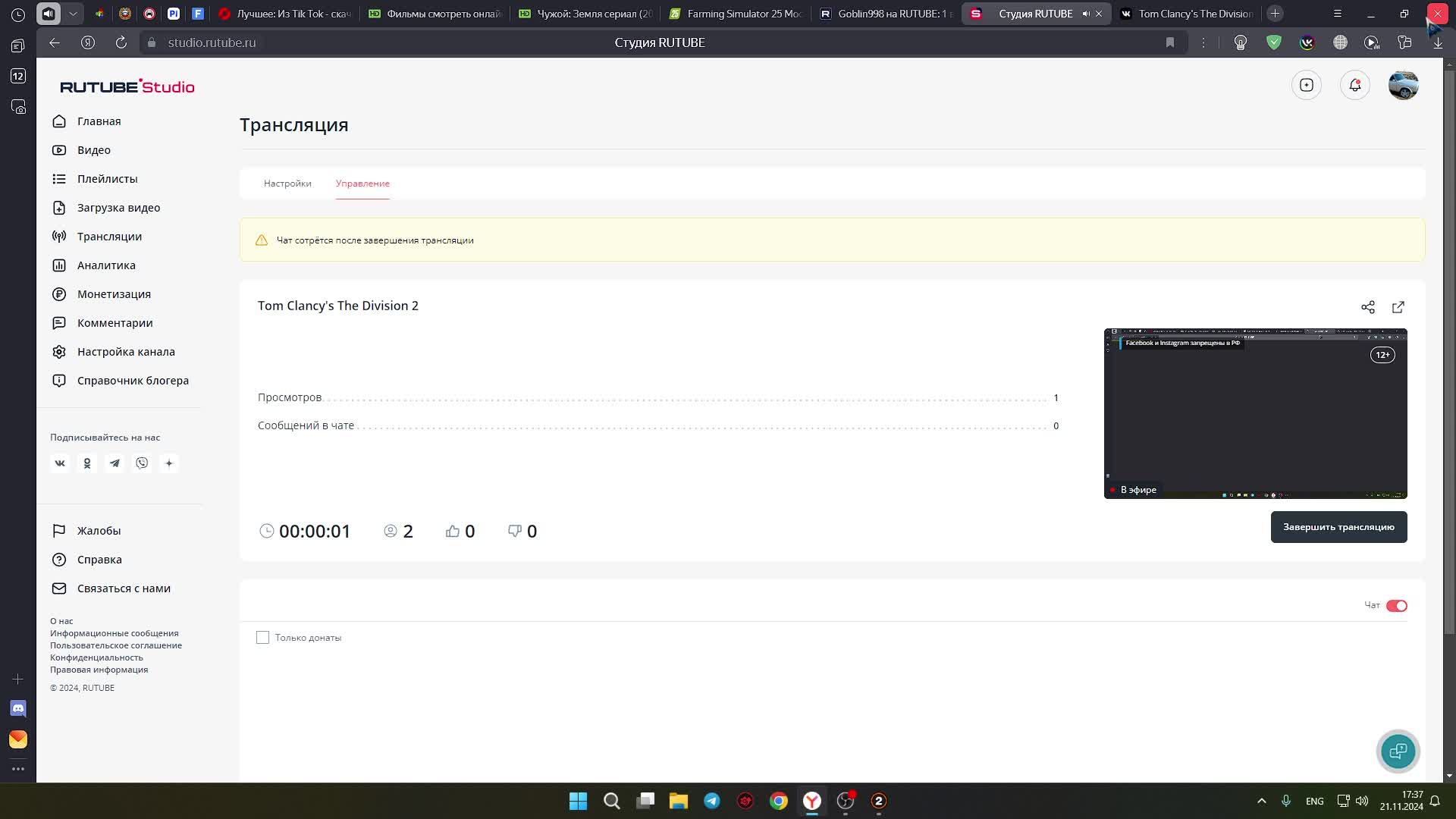Bookmark this page in the address bar
The height and width of the screenshot is (819, 1456).
[x=1170, y=42]
